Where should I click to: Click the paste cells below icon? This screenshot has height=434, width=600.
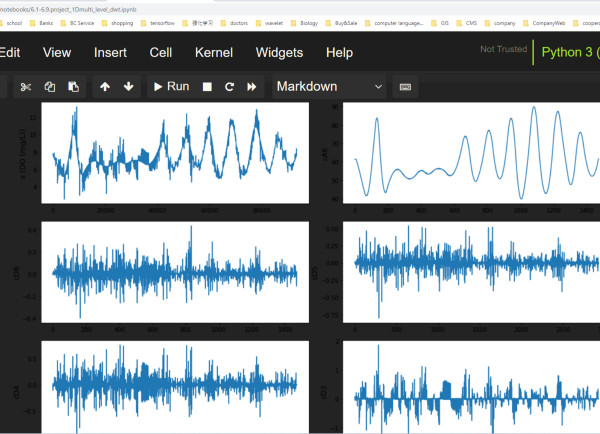tap(71, 87)
